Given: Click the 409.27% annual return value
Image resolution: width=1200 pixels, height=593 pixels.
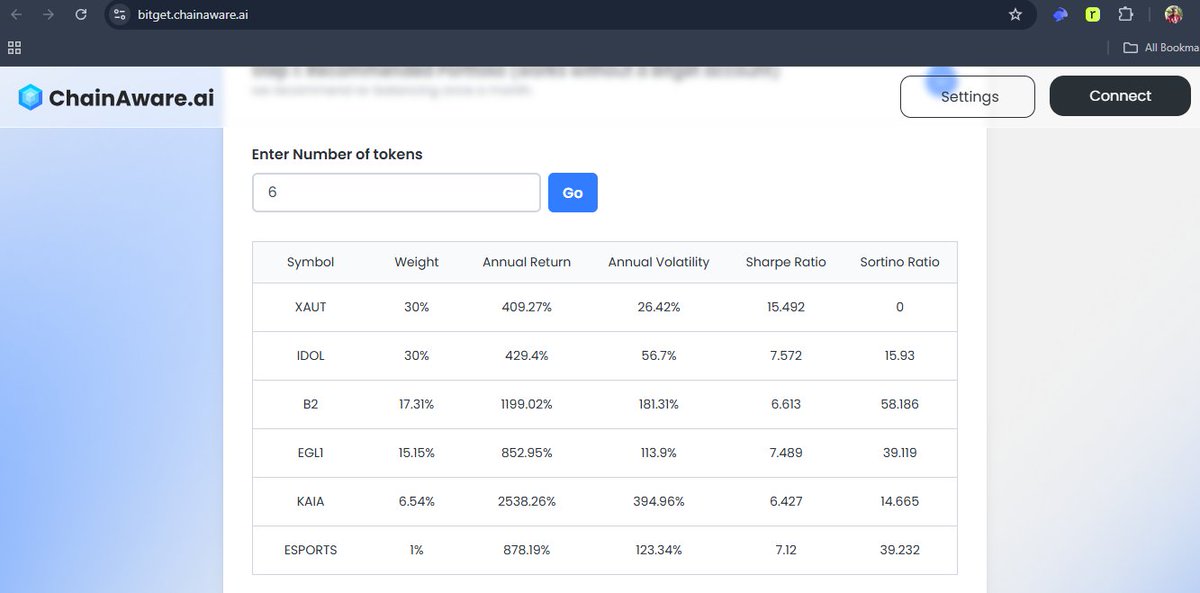Looking at the screenshot, I should point(527,307).
